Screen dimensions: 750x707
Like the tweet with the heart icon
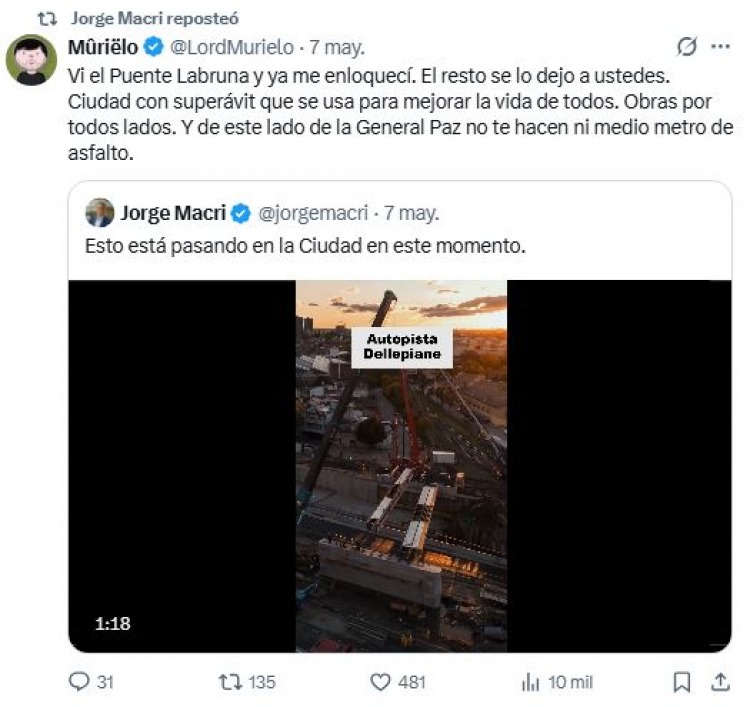[x=380, y=682]
